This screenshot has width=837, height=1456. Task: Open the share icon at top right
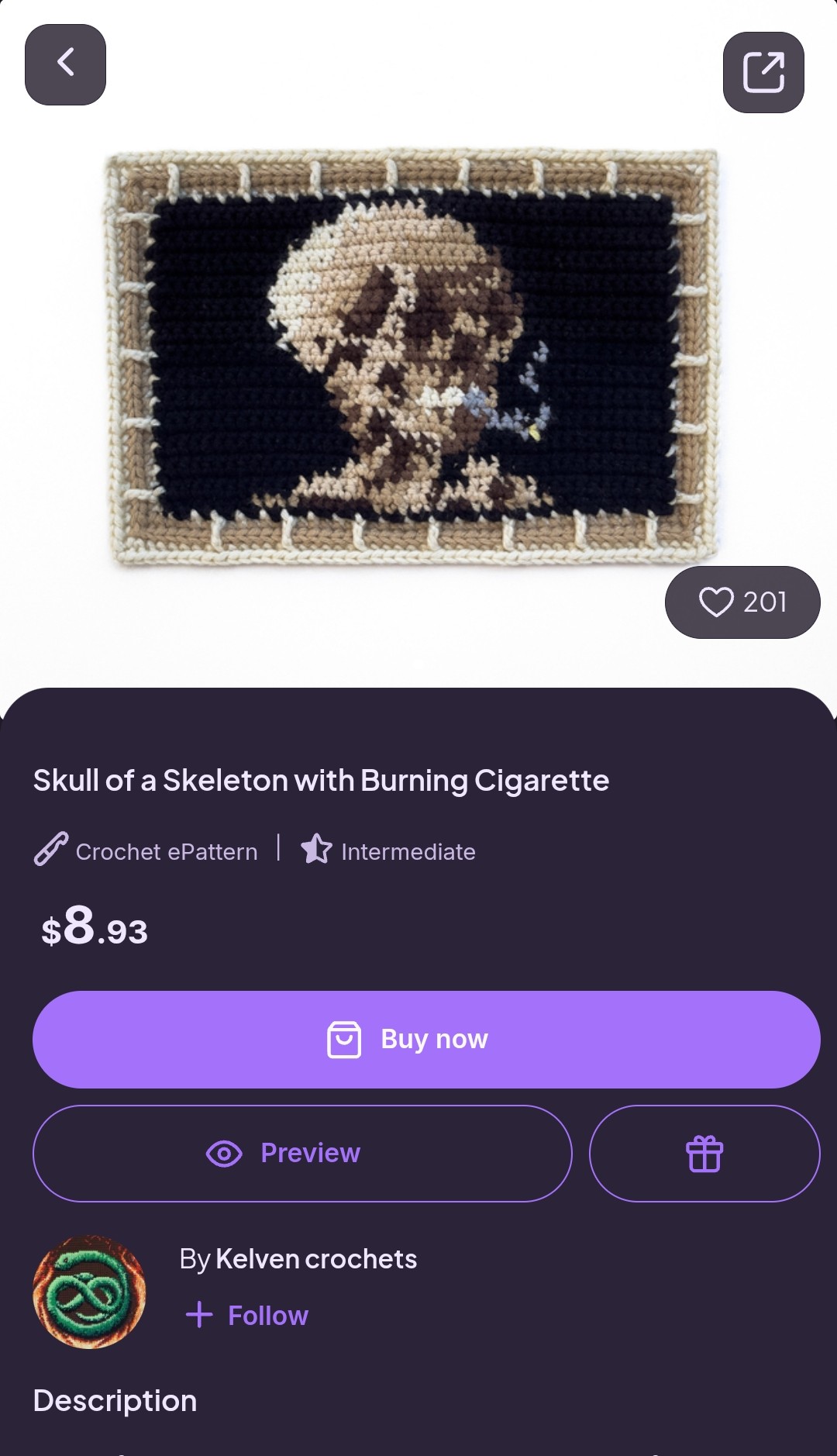[x=763, y=72]
